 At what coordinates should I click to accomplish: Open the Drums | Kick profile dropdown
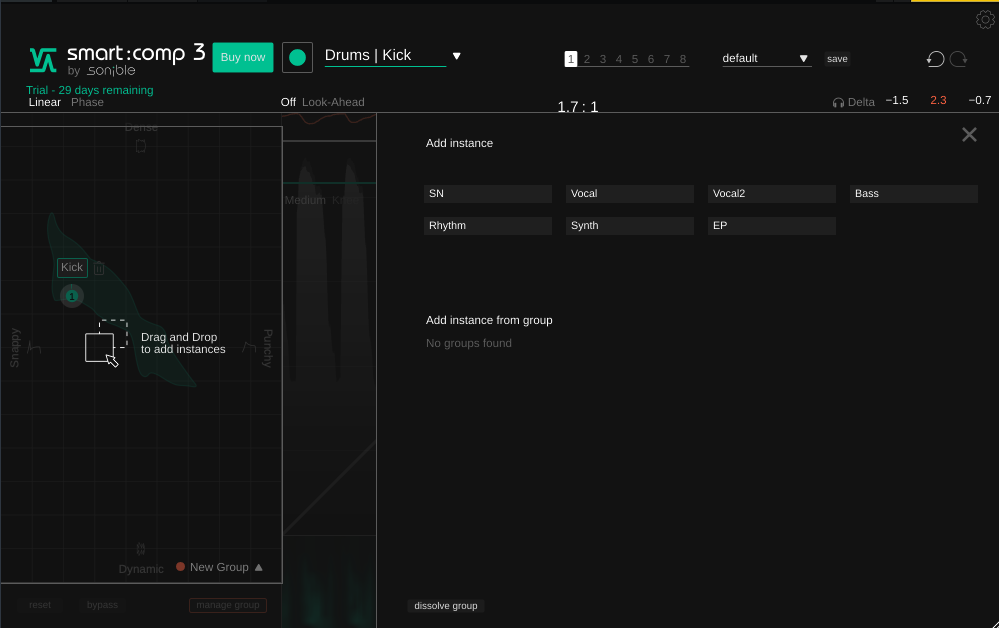pos(456,56)
